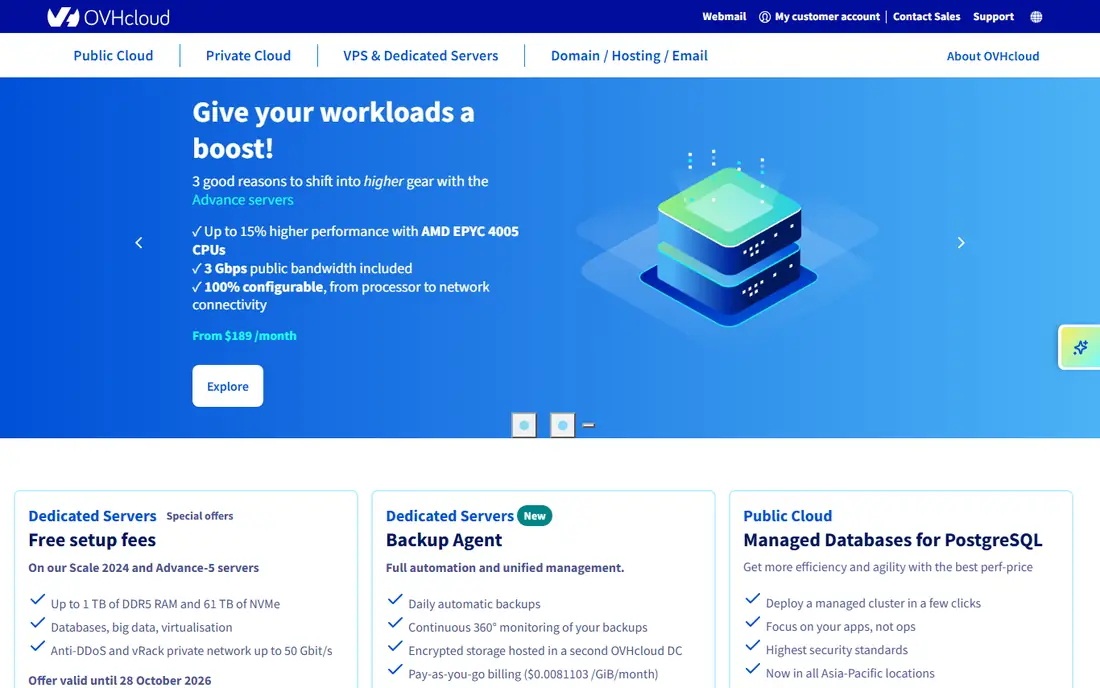Open the About OVHcloud menu
Screen dimensions: 1100x688
coord(993,56)
